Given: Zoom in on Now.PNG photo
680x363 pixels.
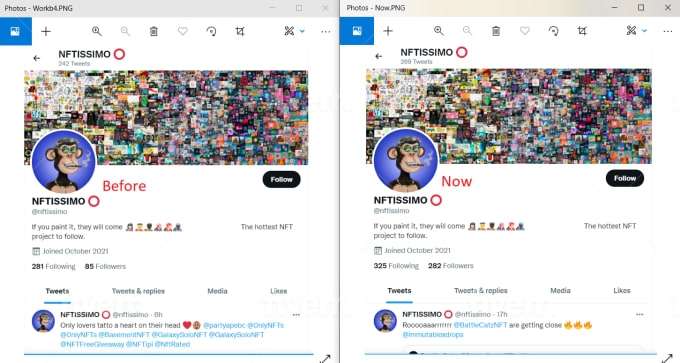Looking at the screenshot, I should tap(439, 30).
